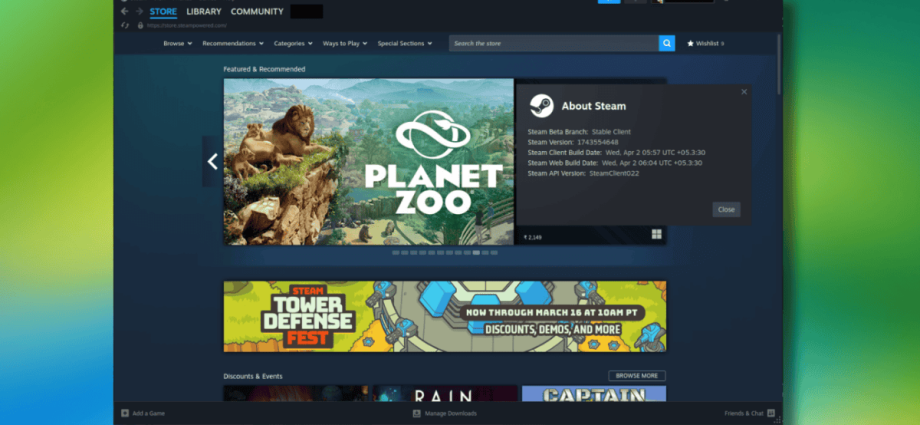Click the Manage Downloads label
This screenshot has width=920, height=425.
coord(451,413)
